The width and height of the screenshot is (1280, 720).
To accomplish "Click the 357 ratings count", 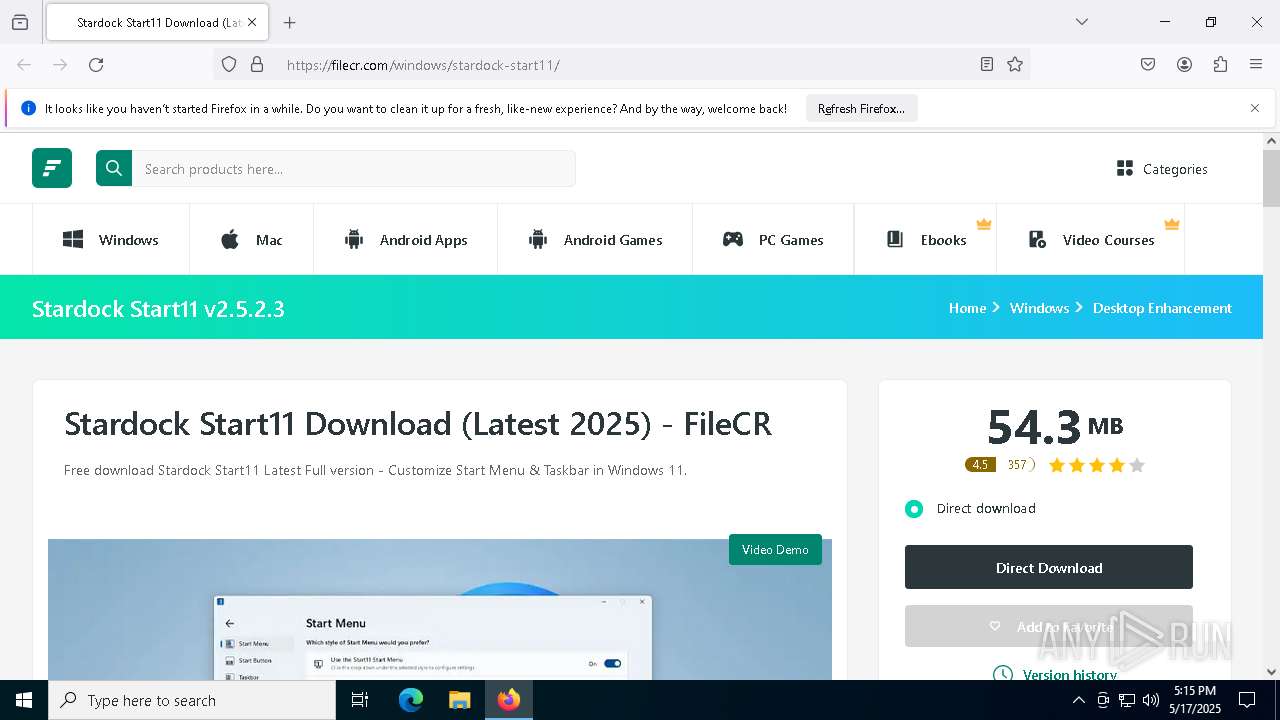I will pyautogui.click(x=1017, y=464).
